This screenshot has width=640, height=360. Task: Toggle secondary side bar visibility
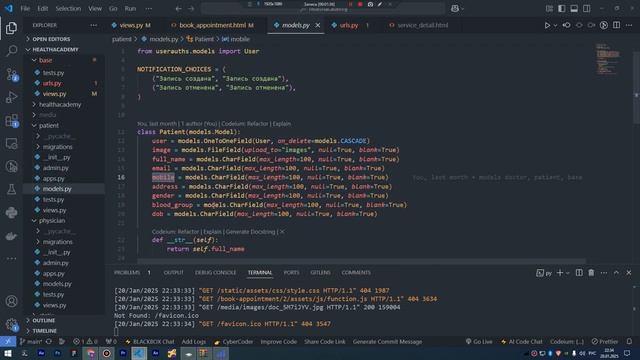click(587, 9)
